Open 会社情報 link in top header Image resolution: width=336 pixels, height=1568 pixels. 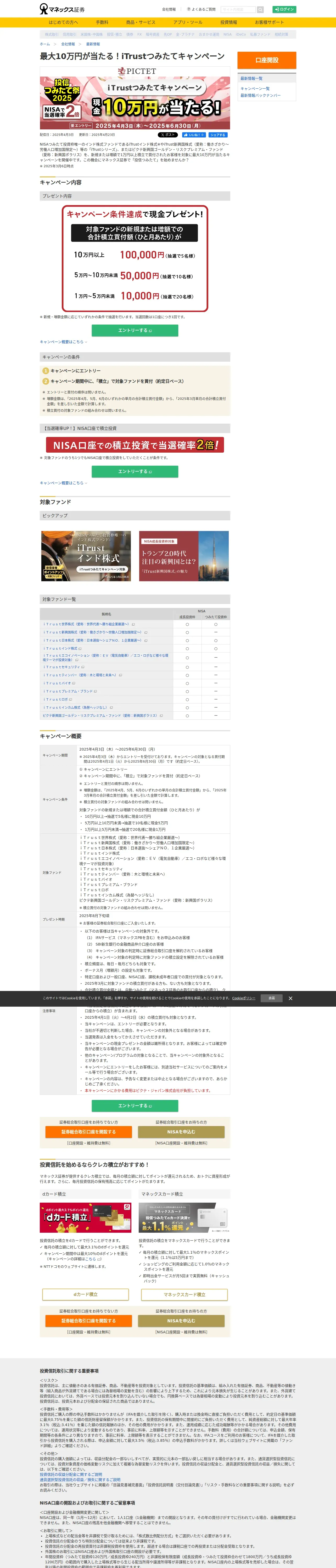pos(169,10)
